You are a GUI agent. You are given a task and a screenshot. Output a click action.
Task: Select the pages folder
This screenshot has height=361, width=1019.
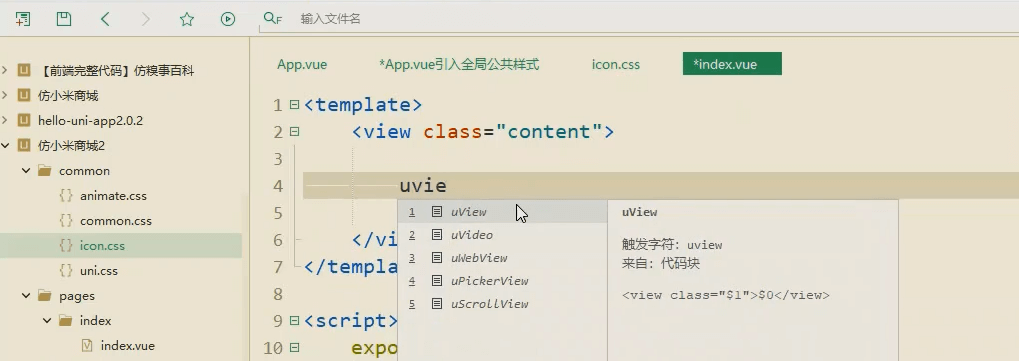[x=77, y=296]
